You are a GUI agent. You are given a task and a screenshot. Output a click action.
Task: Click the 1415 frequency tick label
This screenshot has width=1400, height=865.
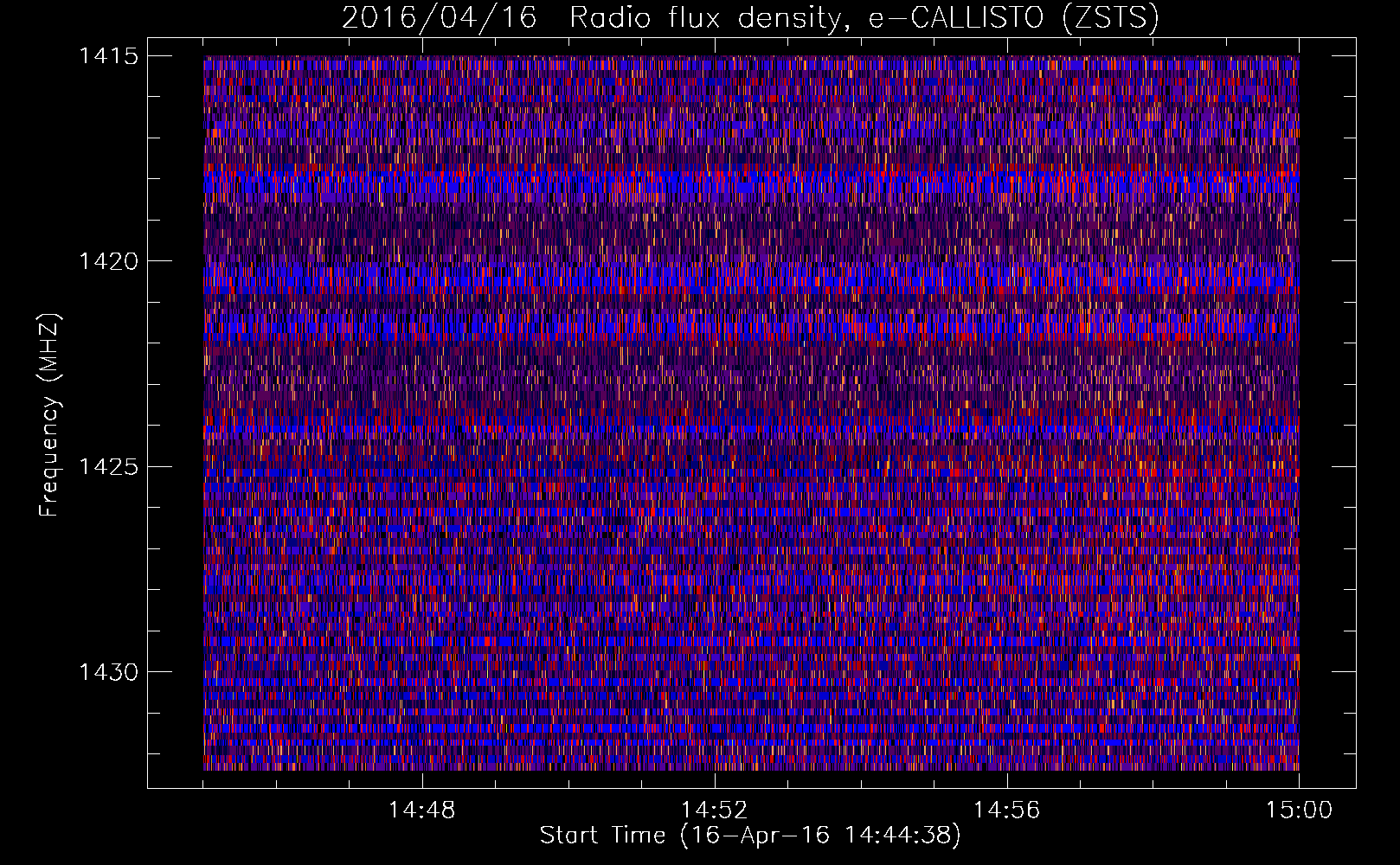click(108, 56)
